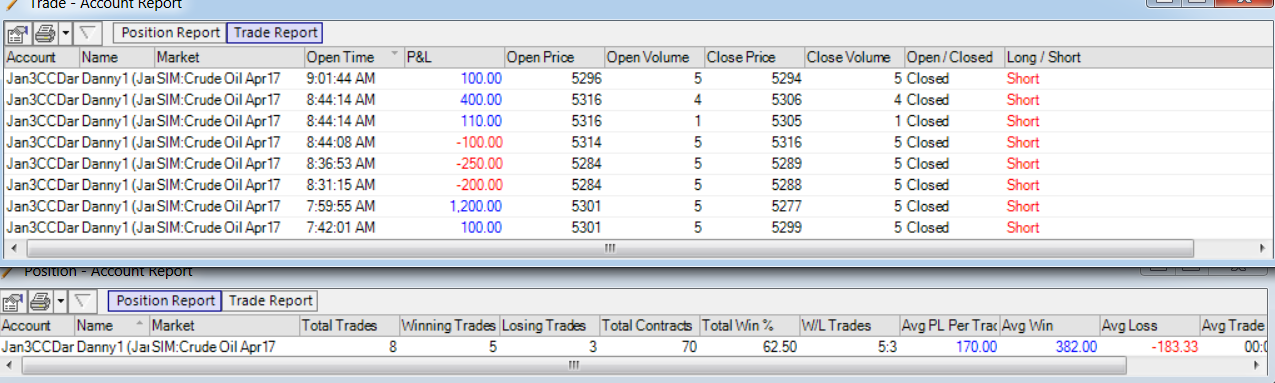Sort trades by P&L column header
Viewport: 1275px width, 383px height.
click(453, 57)
